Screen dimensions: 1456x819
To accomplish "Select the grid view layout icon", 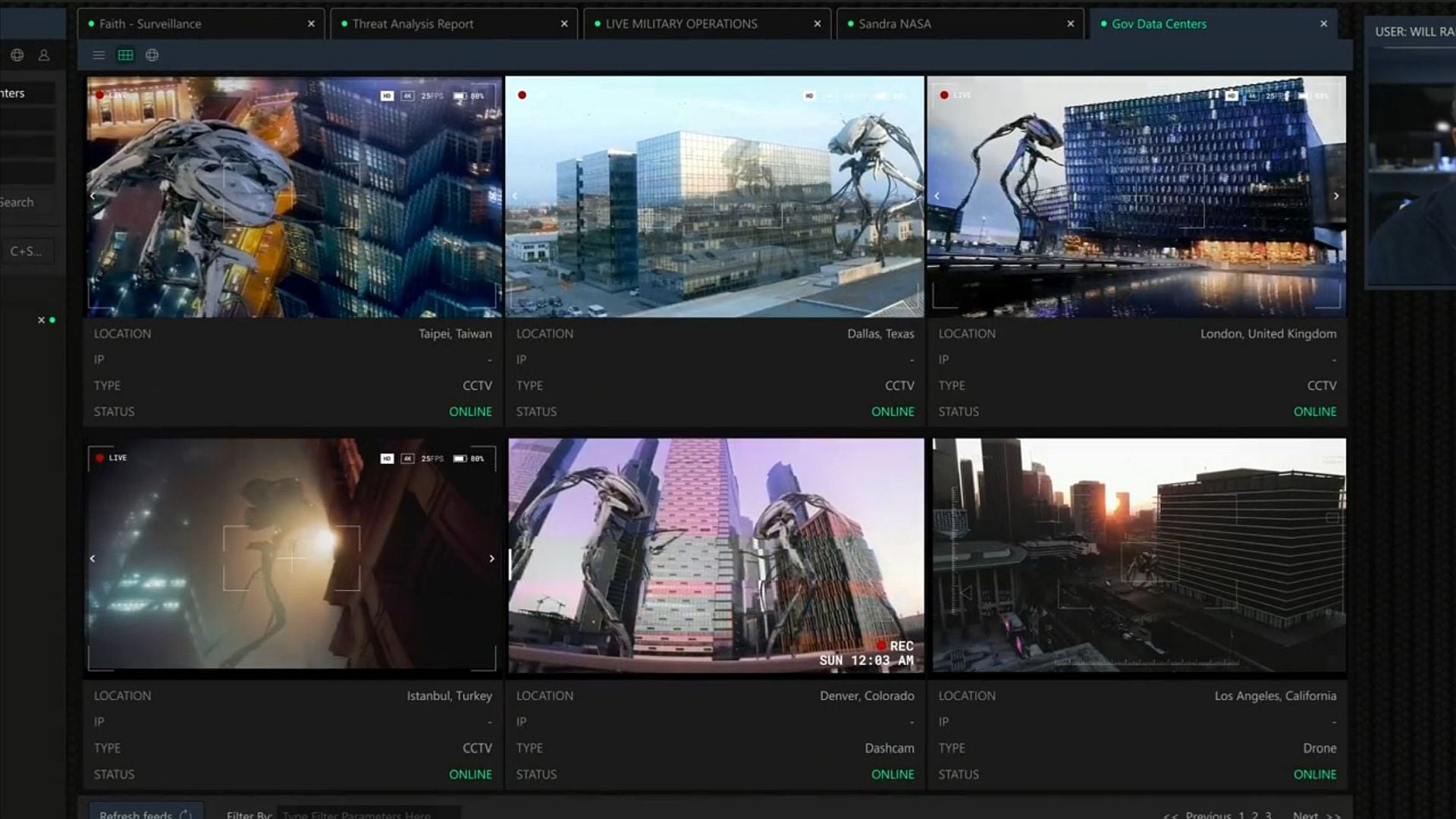I will coord(126,55).
